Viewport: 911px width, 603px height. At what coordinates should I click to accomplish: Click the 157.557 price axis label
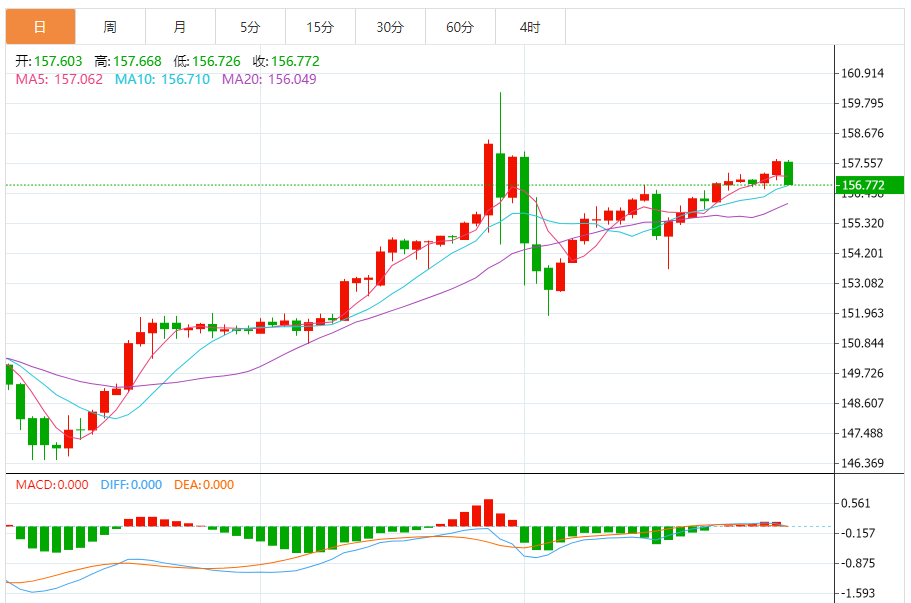point(863,163)
